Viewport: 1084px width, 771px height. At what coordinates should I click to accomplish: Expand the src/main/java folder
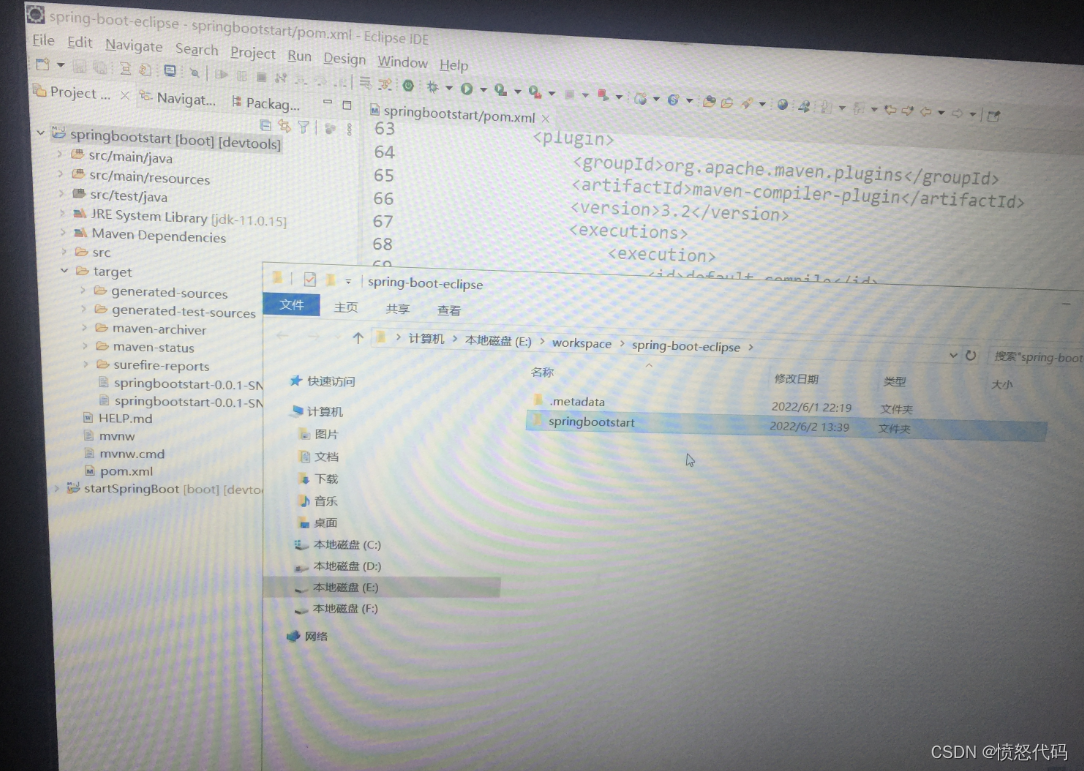(60, 154)
